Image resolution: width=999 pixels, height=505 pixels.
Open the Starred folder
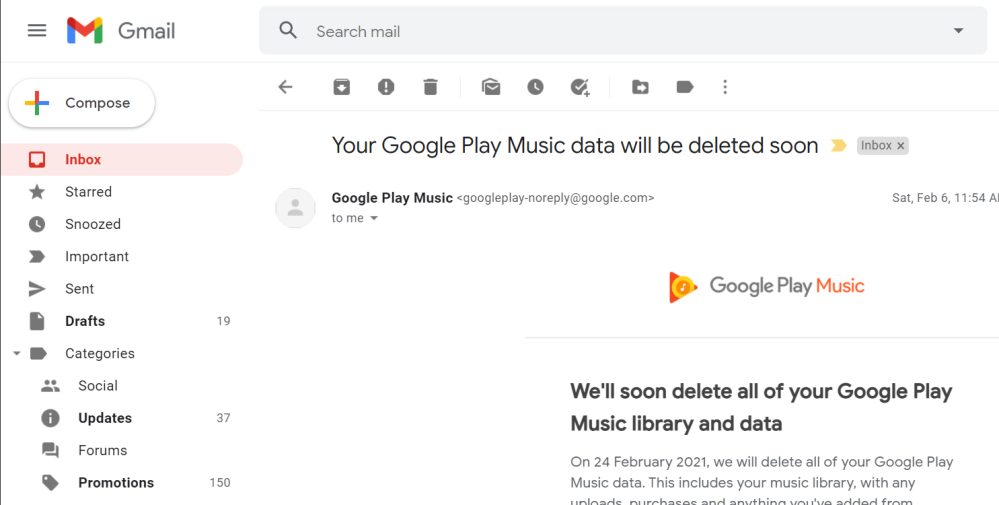88,192
